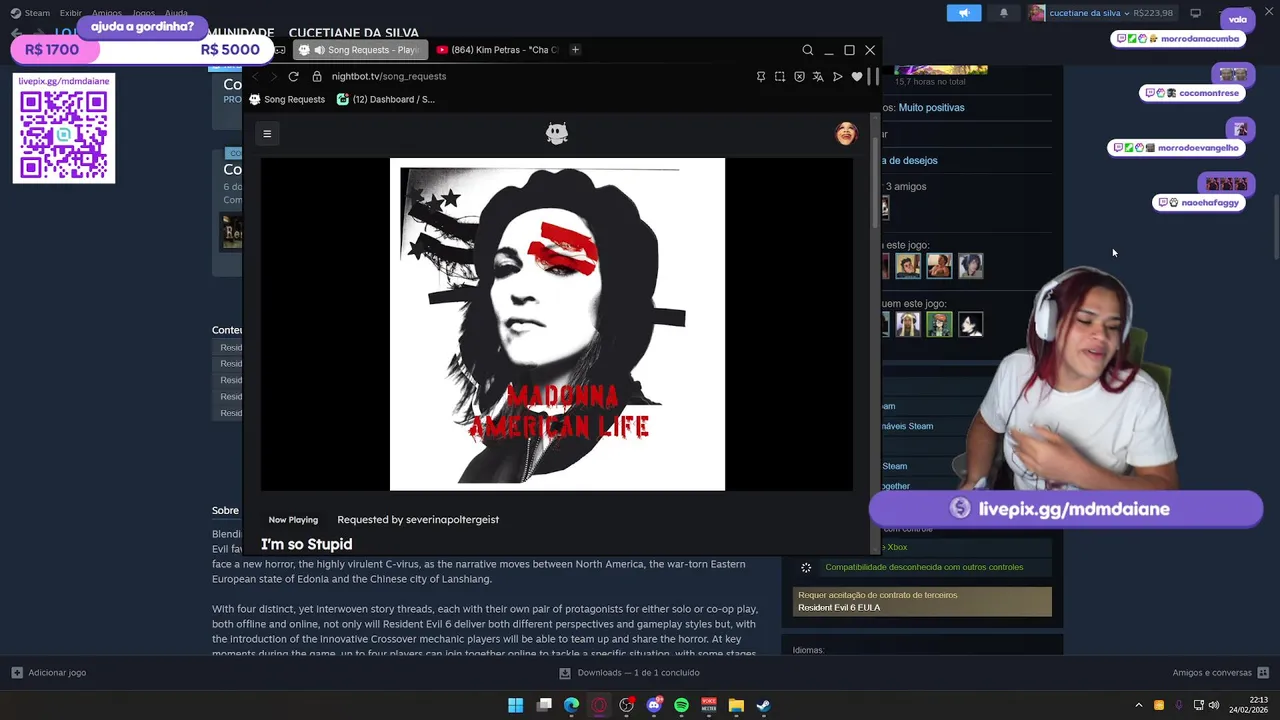The image size is (1280, 720).
Task: Open the Steam menu in menu bar
Action: 31,13
